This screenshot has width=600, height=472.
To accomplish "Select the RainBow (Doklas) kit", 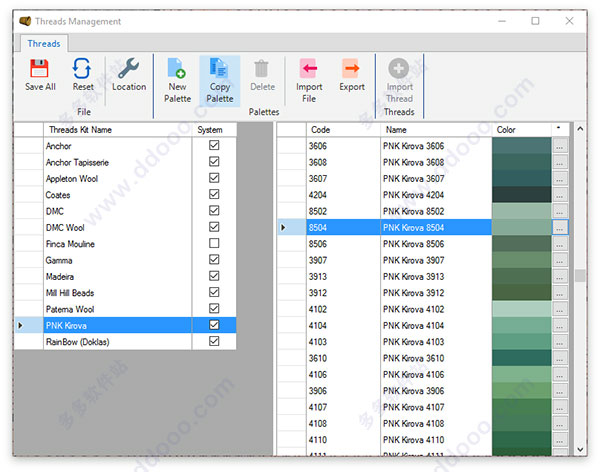I will pyautogui.click(x=117, y=342).
